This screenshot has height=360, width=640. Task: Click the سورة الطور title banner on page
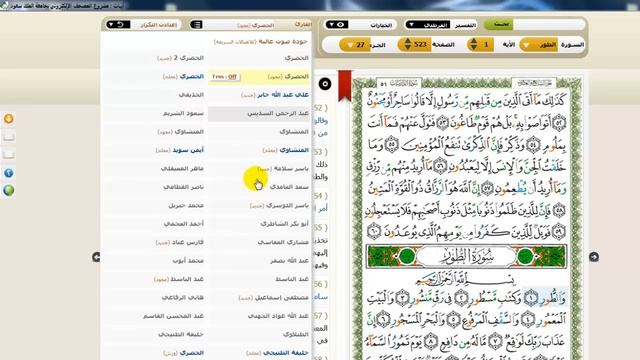click(467, 256)
